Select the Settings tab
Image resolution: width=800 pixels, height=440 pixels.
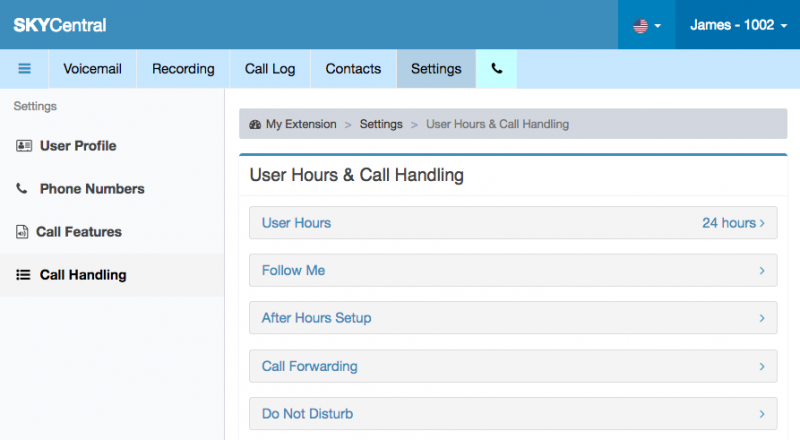pyautogui.click(x=436, y=68)
